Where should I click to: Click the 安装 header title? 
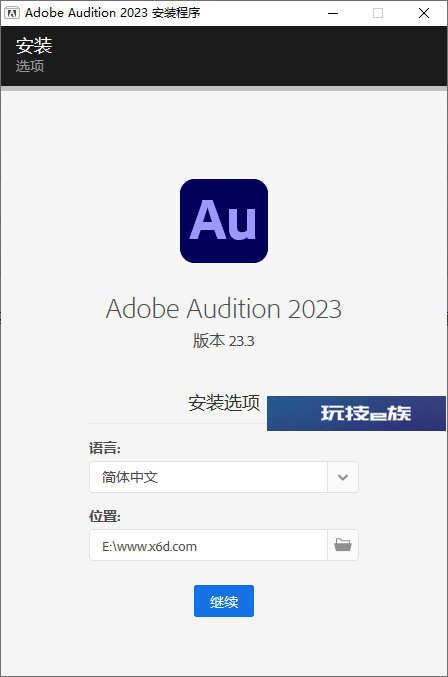click(x=34, y=46)
